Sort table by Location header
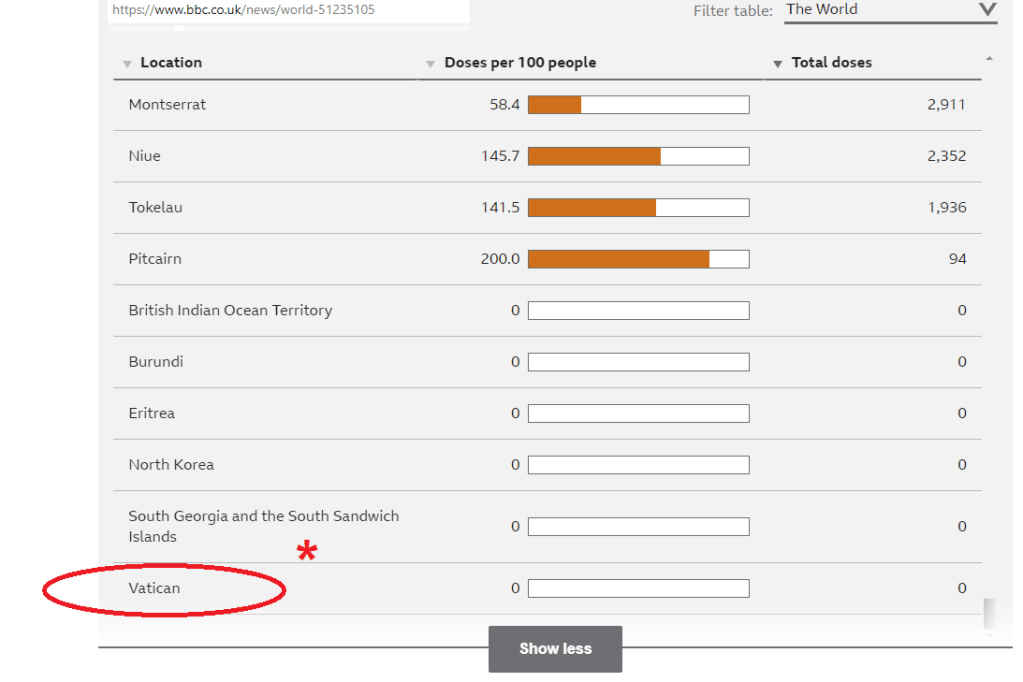The height and width of the screenshot is (682, 1023). 171,63
